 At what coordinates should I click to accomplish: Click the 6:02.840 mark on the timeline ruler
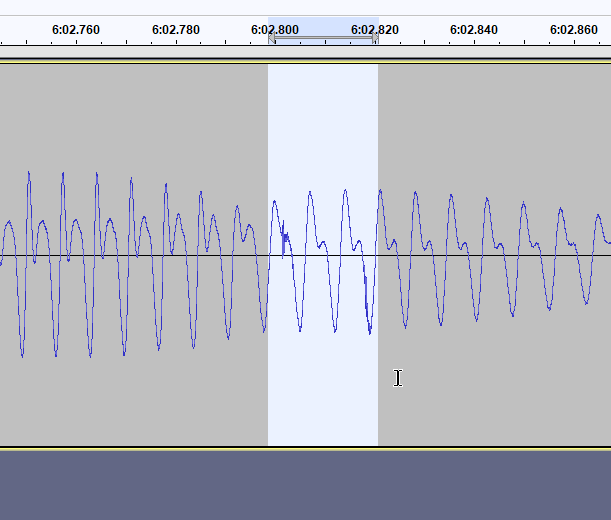coord(474,30)
